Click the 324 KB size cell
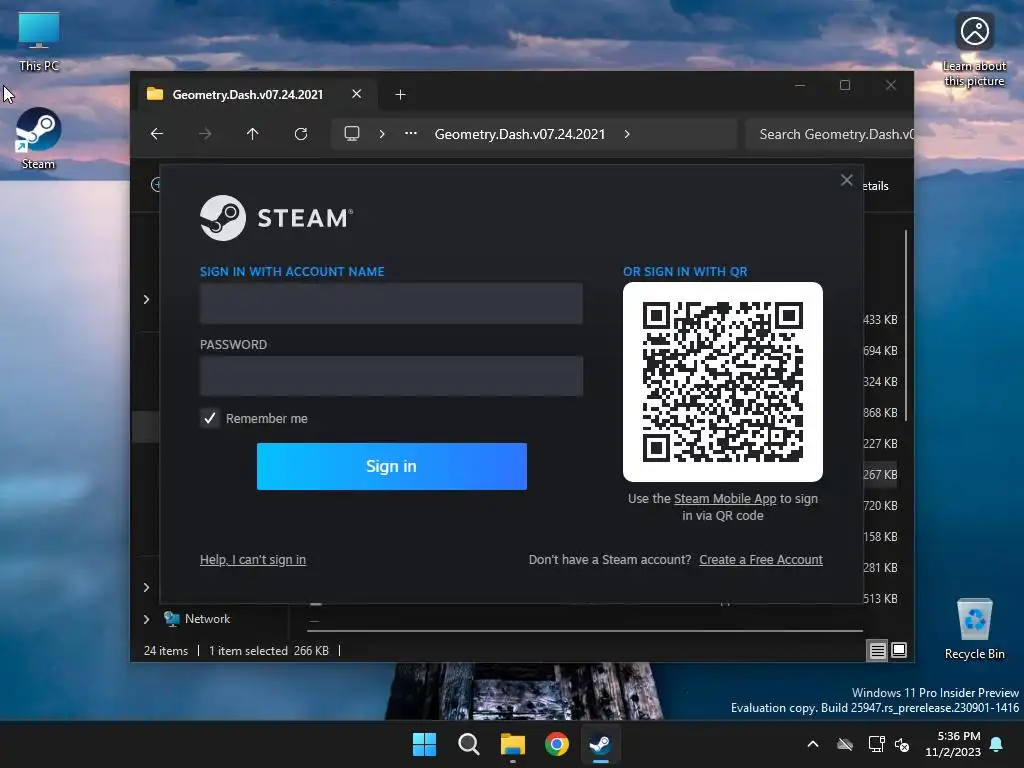 [x=880, y=381]
